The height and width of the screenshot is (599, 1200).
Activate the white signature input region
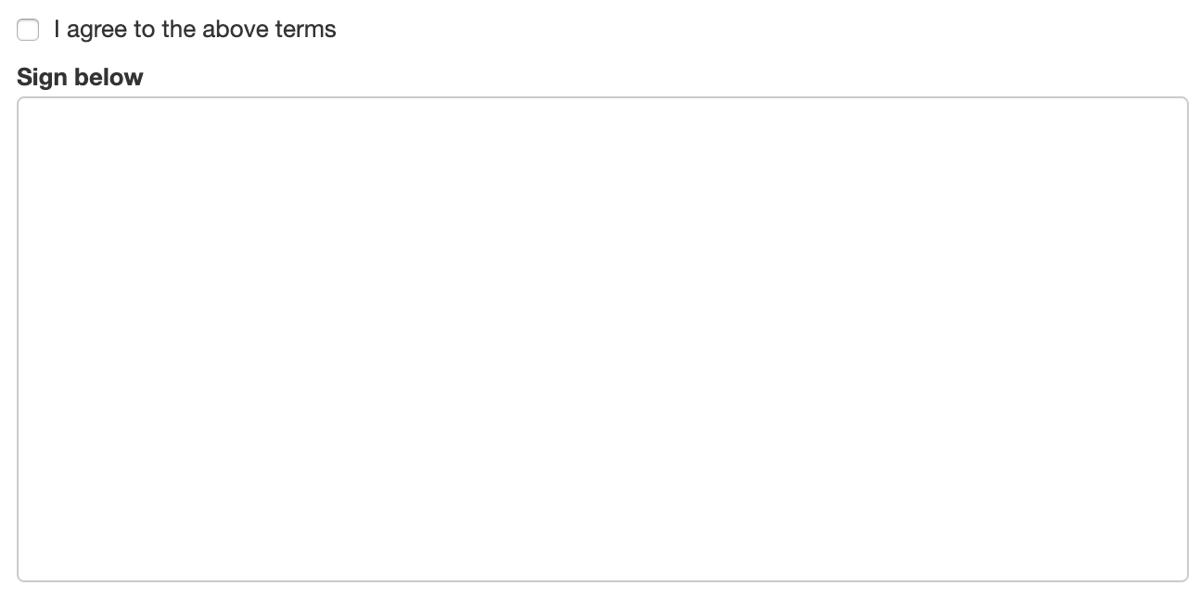(603, 339)
